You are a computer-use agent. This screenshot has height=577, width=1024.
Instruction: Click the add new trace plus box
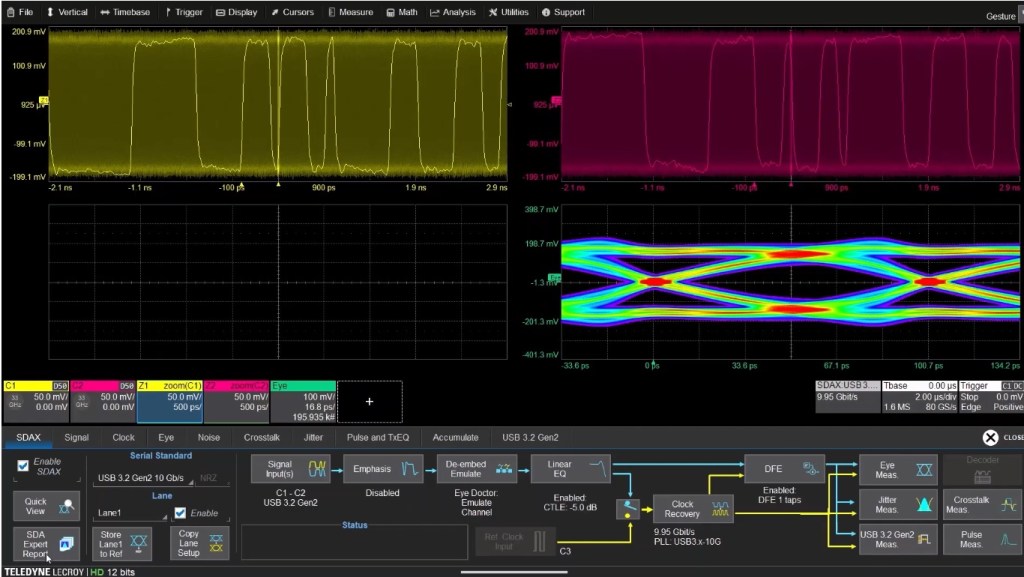tap(369, 401)
